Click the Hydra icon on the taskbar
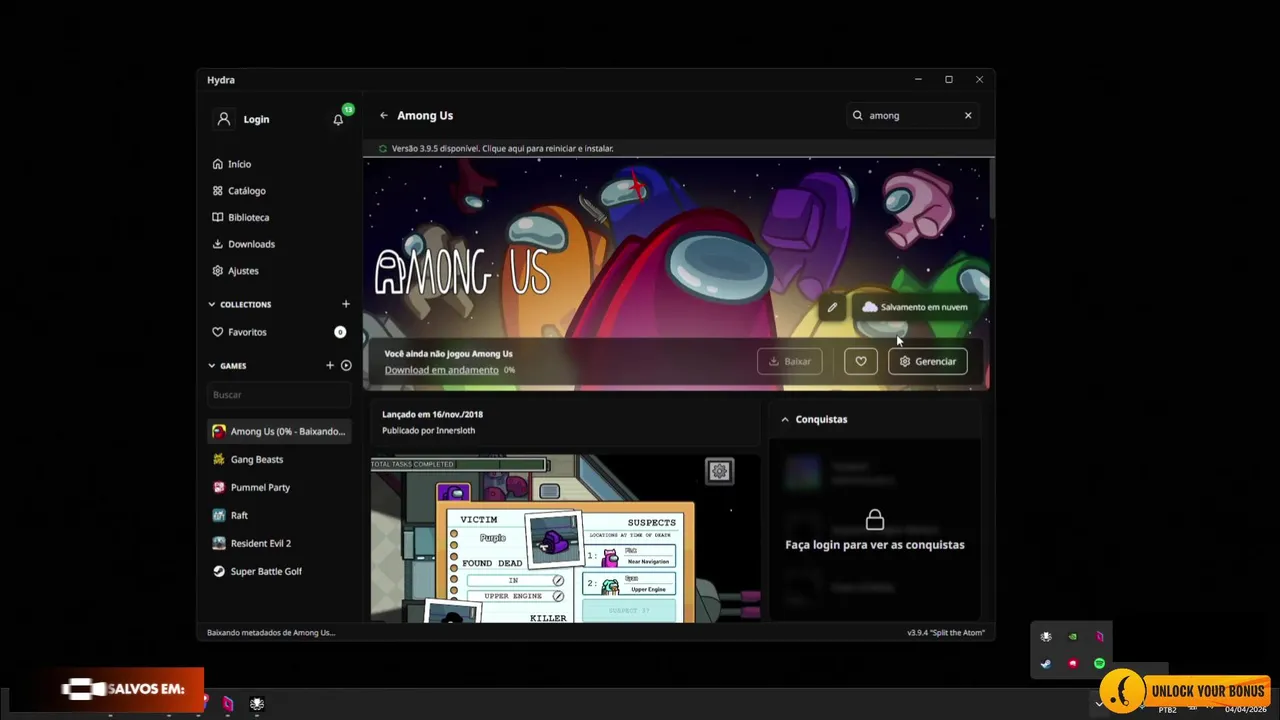This screenshot has width=1280, height=720. (257, 704)
